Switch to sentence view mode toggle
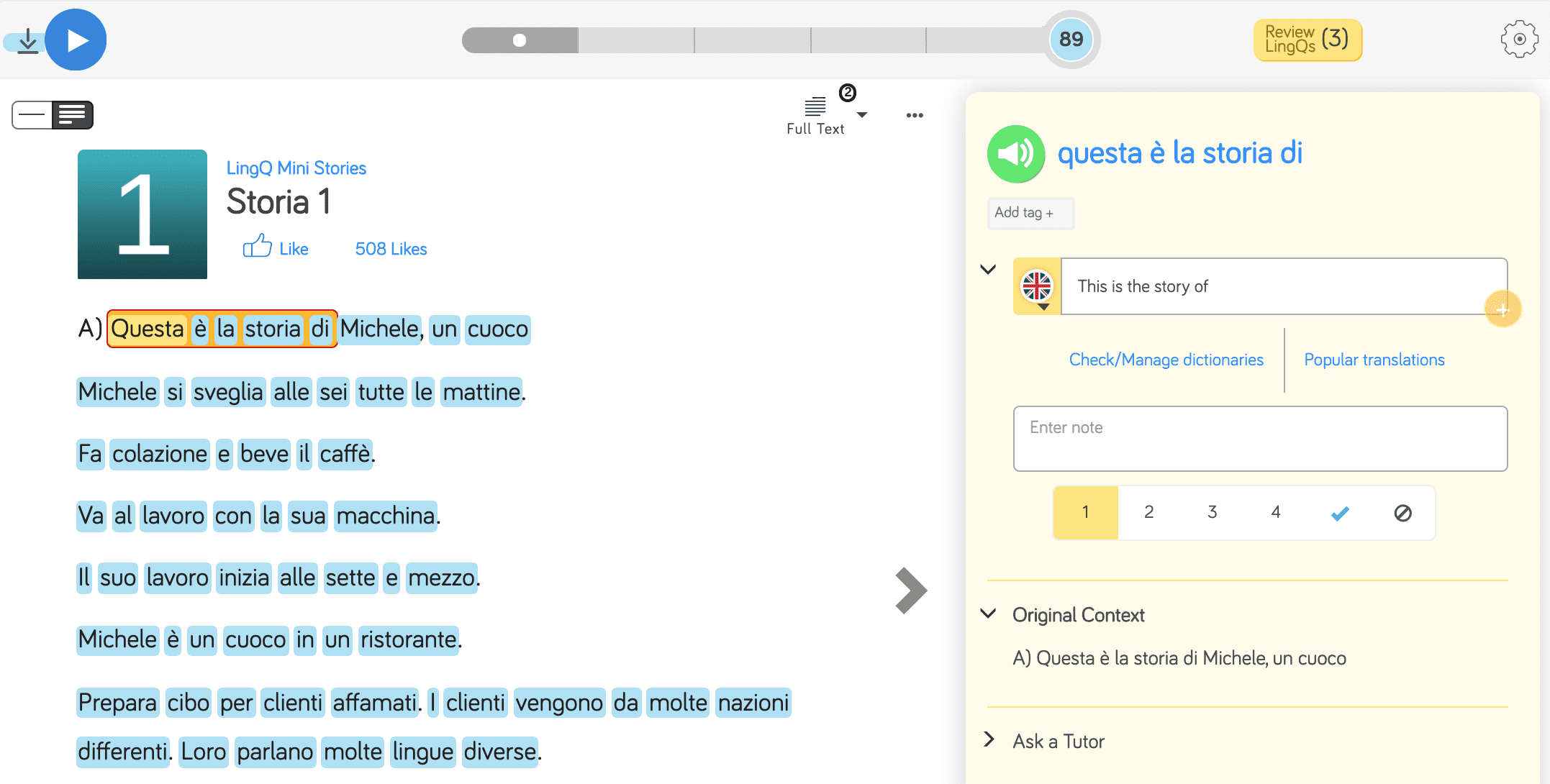 (x=32, y=115)
